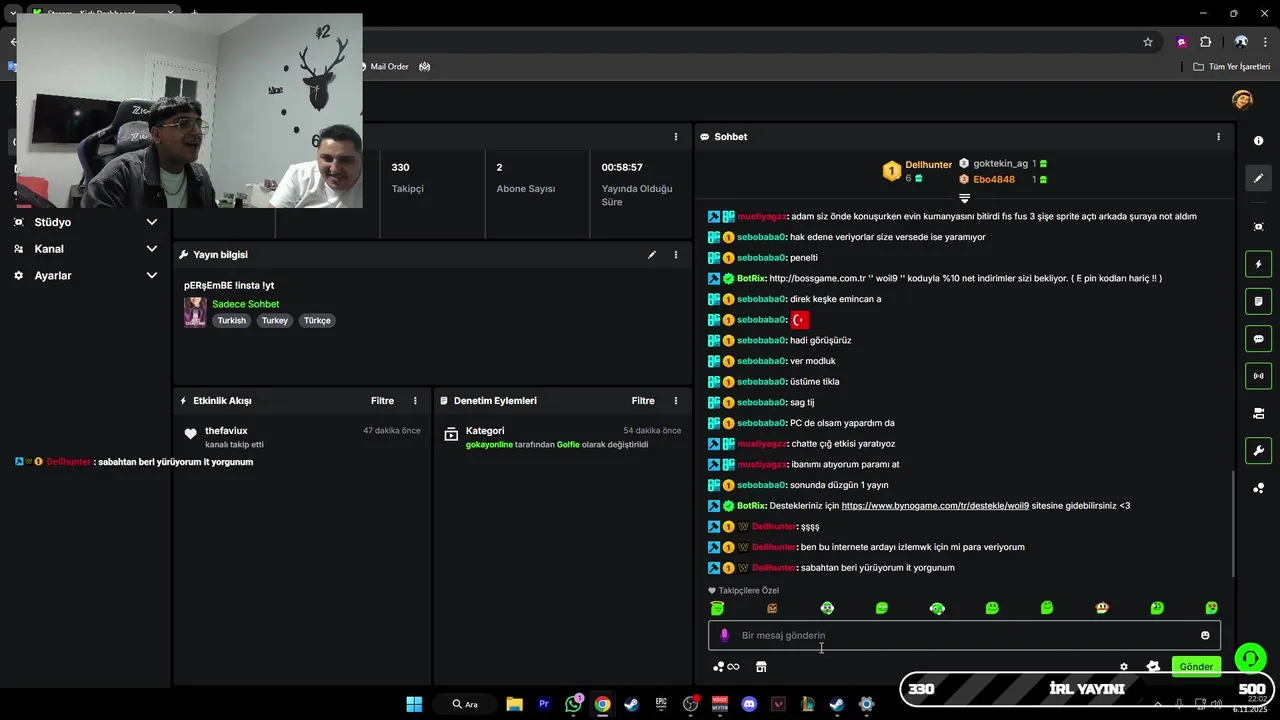The width and height of the screenshot is (1280, 720).
Task: Open Denetim Eylemleri three-dot menu
Action: (676, 401)
